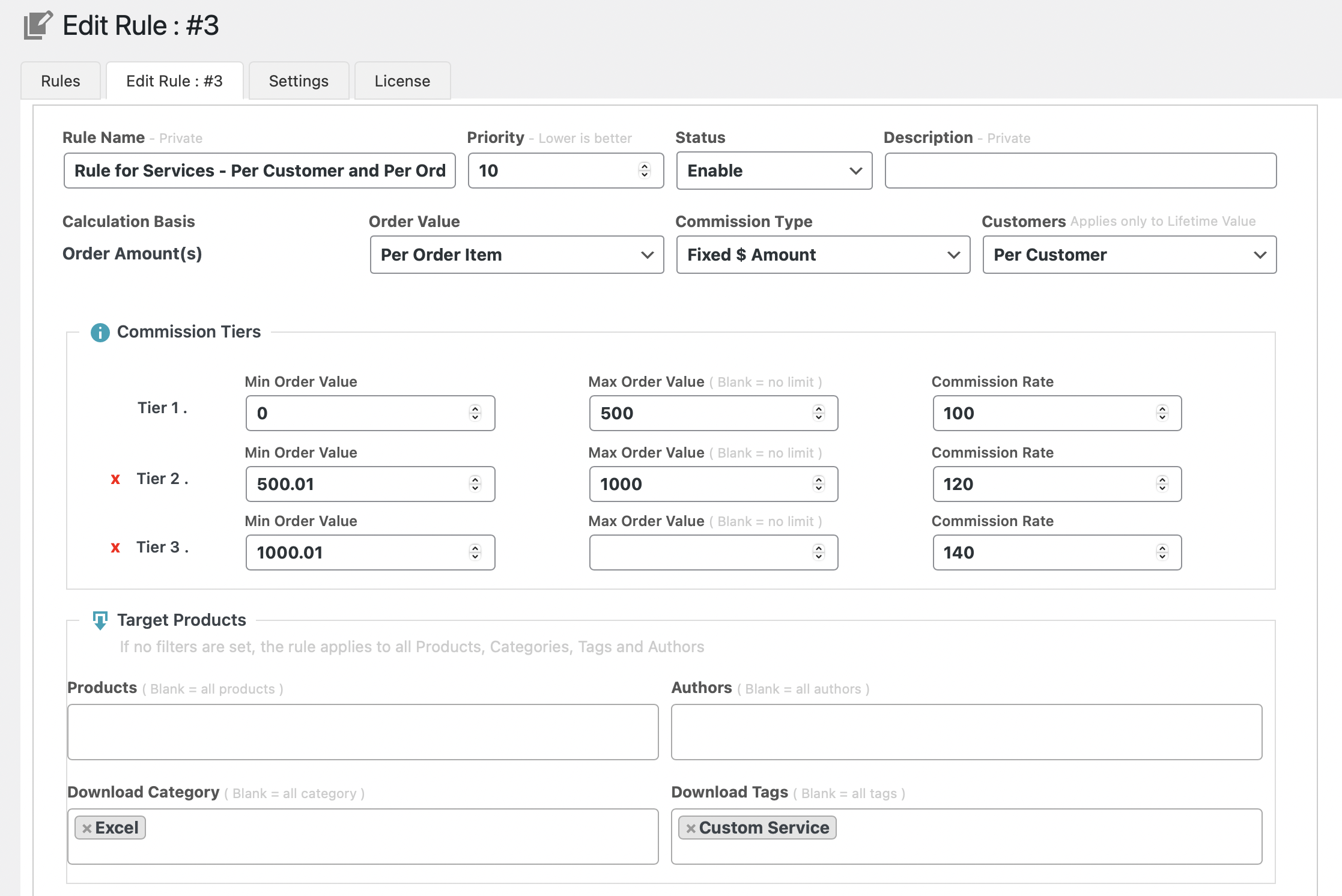The width and height of the screenshot is (1342, 896).
Task: Click Tier 2 Min Order Value stepper
Action: [475, 484]
